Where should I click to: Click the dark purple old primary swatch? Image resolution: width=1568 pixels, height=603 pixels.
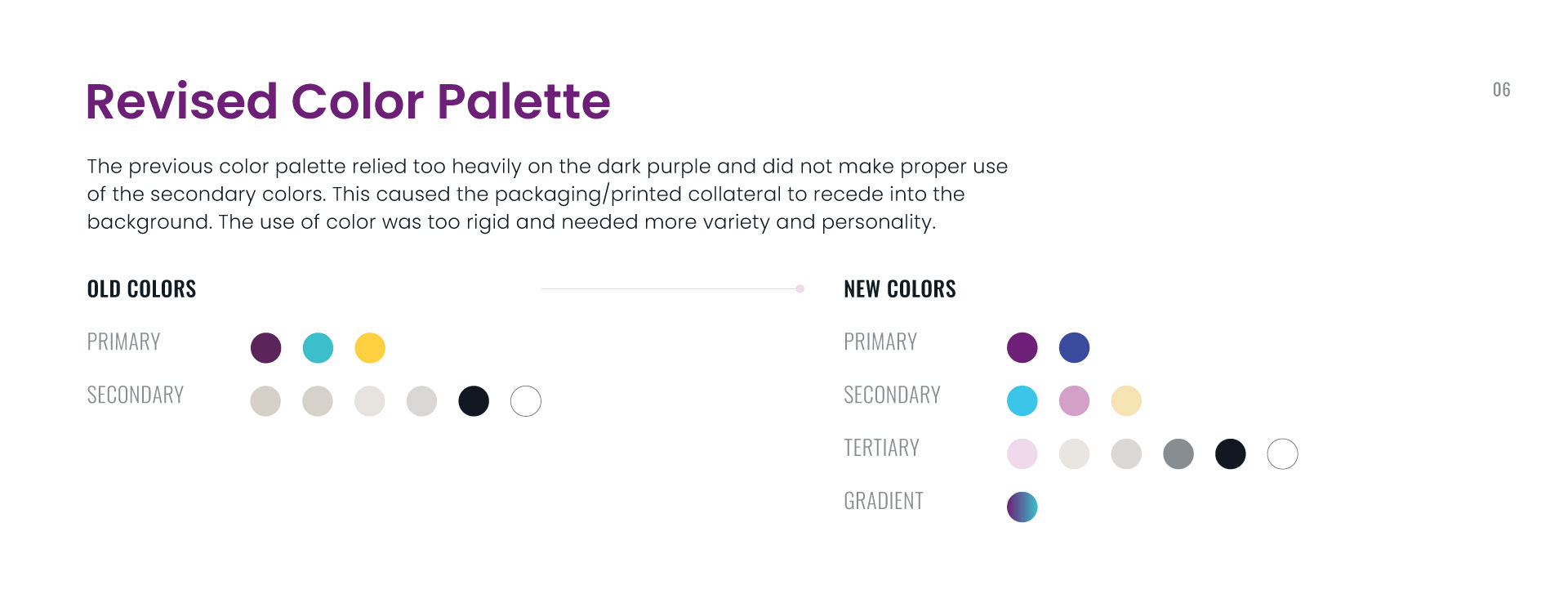[x=265, y=347]
